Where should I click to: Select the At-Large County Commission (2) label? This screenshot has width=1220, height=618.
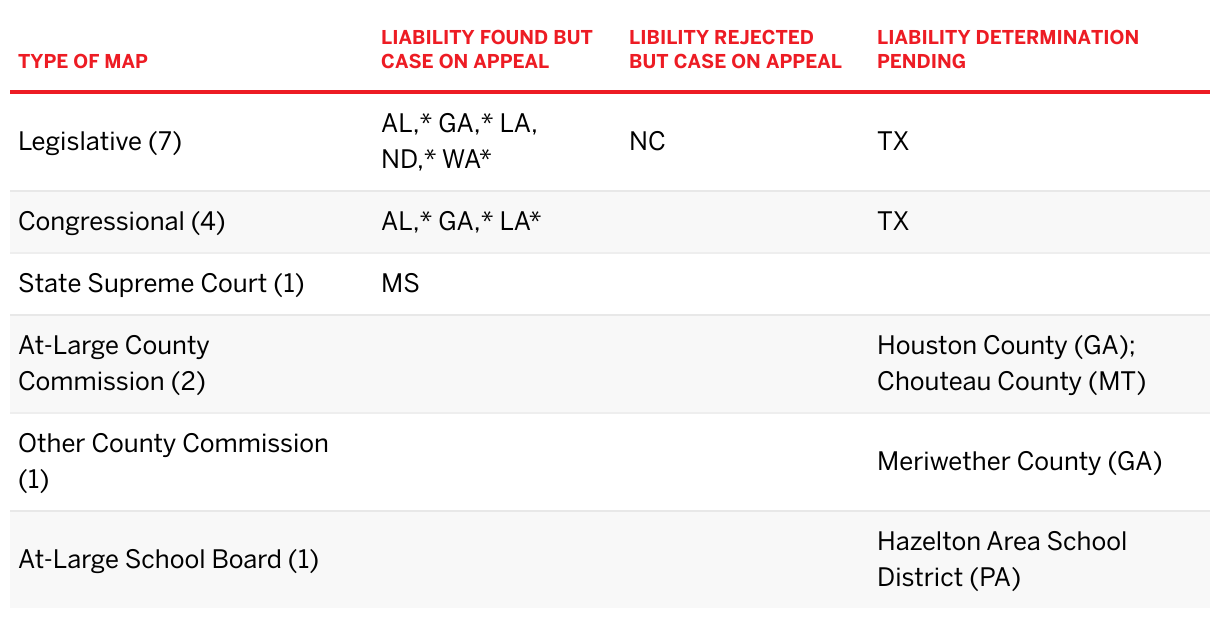(x=114, y=363)
